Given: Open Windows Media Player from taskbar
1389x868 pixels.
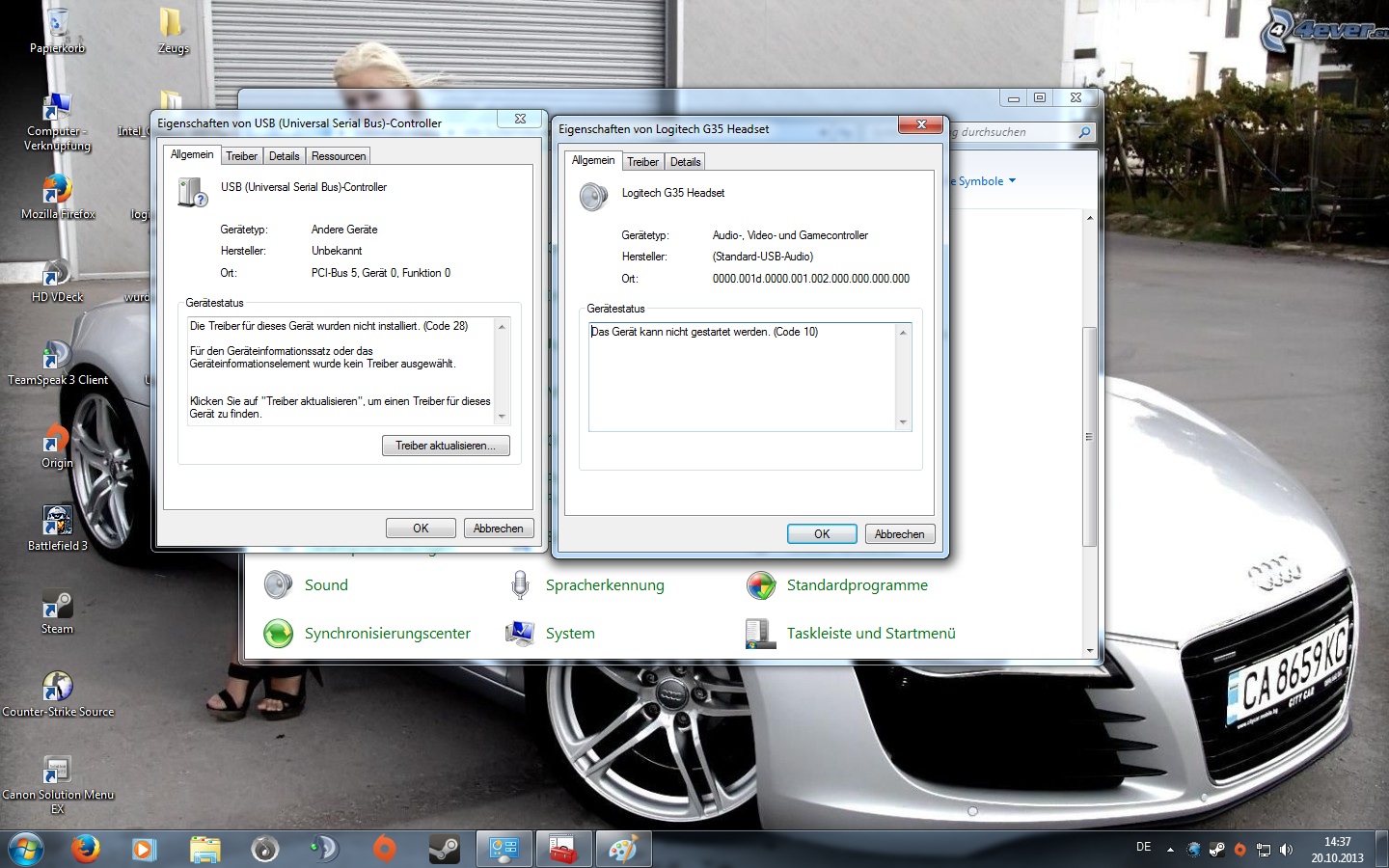Looking at the screenshot, I should tap(144, 849).
